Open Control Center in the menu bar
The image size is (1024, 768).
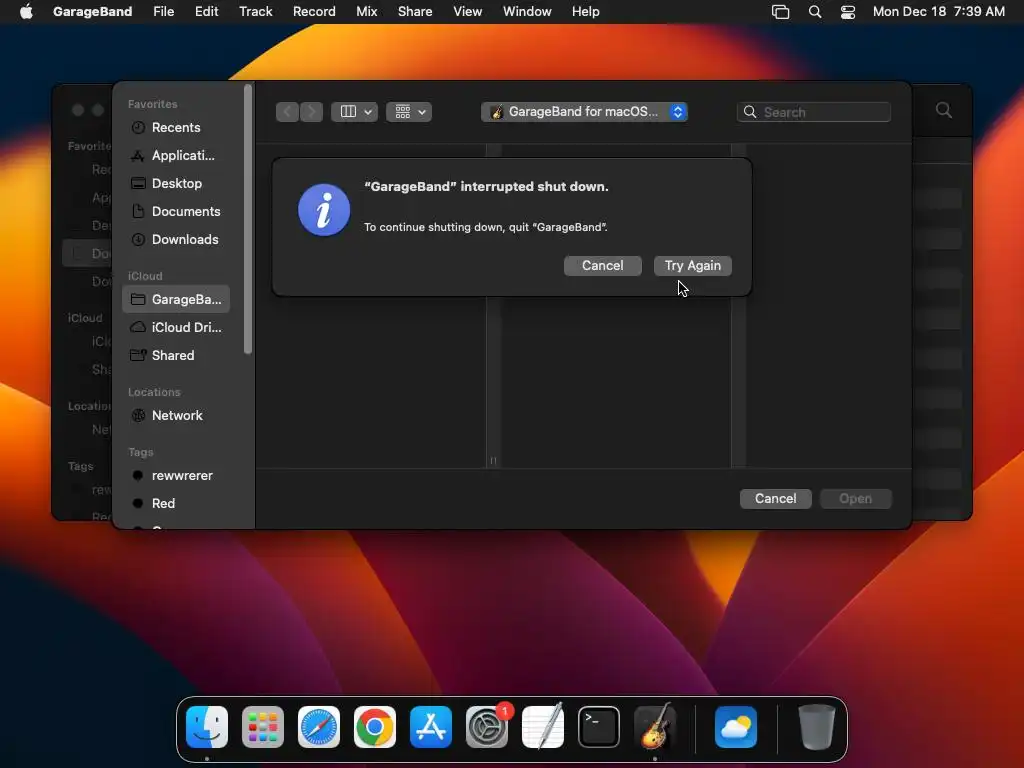pyautogui.click(x=848, y=11)
